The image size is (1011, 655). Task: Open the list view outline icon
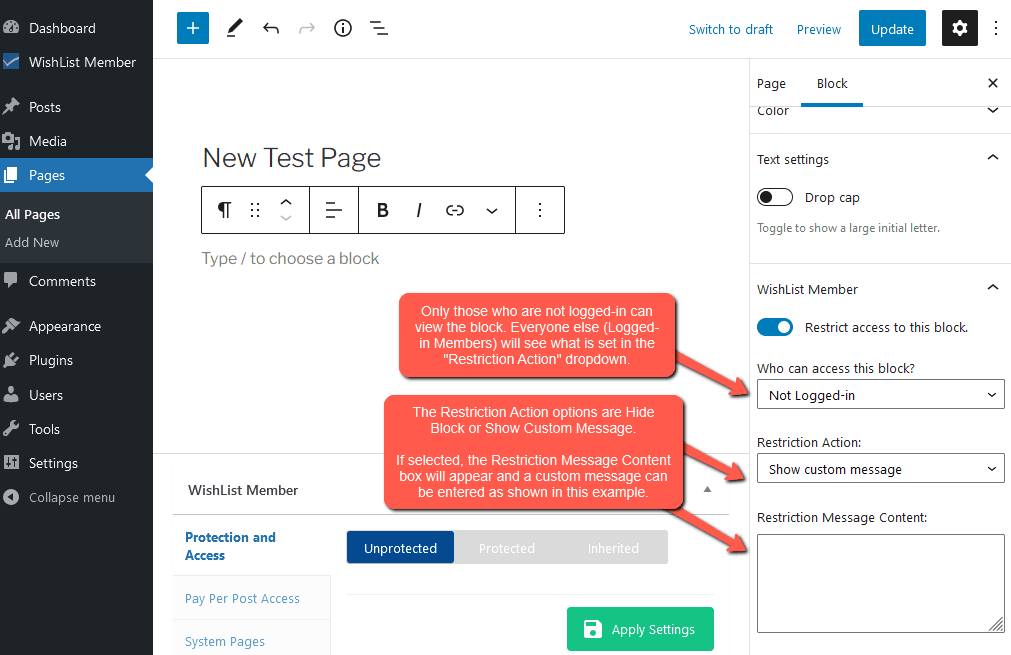(x=378, y=28)
